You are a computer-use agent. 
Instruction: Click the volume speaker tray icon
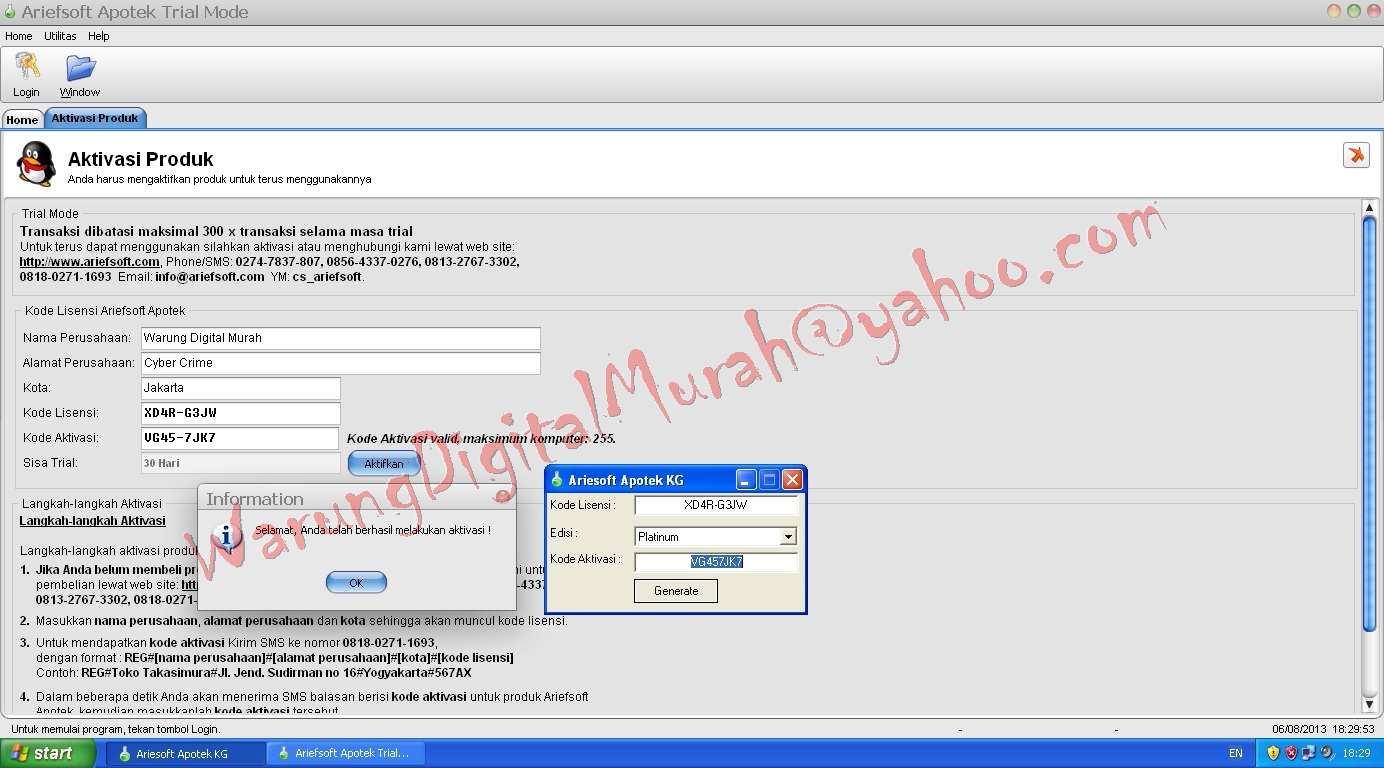(1327, 753)
